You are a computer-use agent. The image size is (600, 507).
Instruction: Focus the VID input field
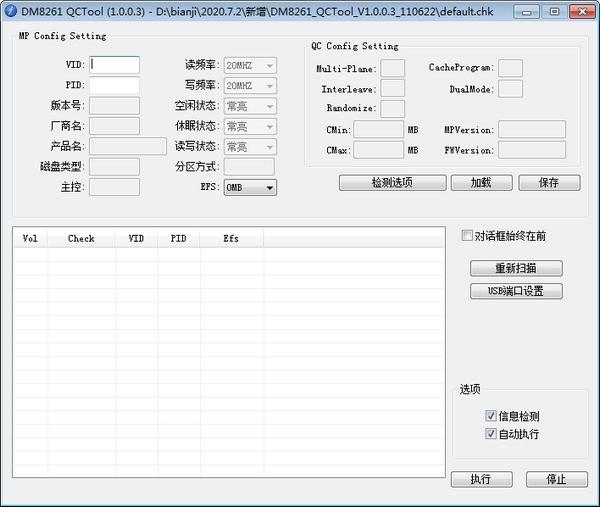(115, 65)
